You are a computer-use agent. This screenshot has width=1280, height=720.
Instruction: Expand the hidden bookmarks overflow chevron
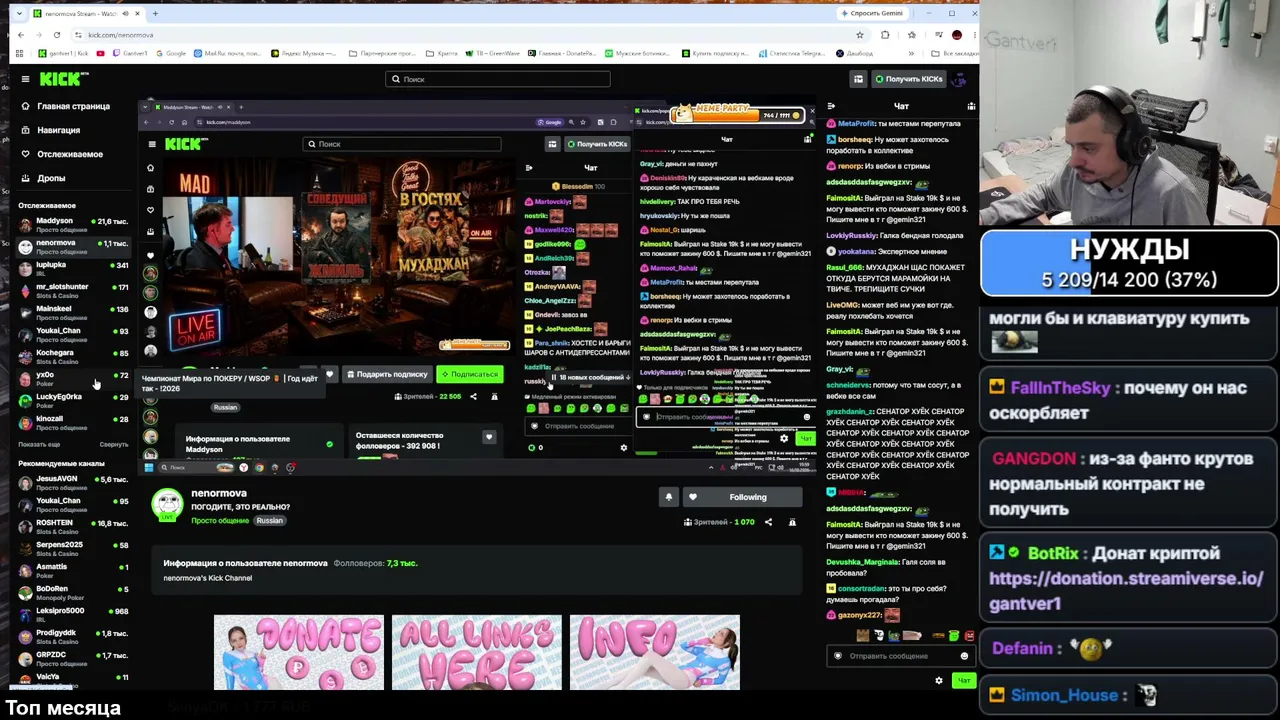pos(910,53)
